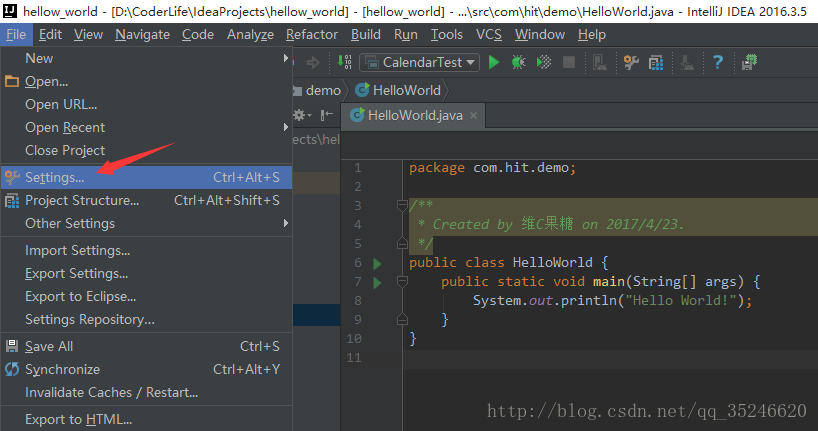
Task: Open the Help menu
Action: (592, 34)
